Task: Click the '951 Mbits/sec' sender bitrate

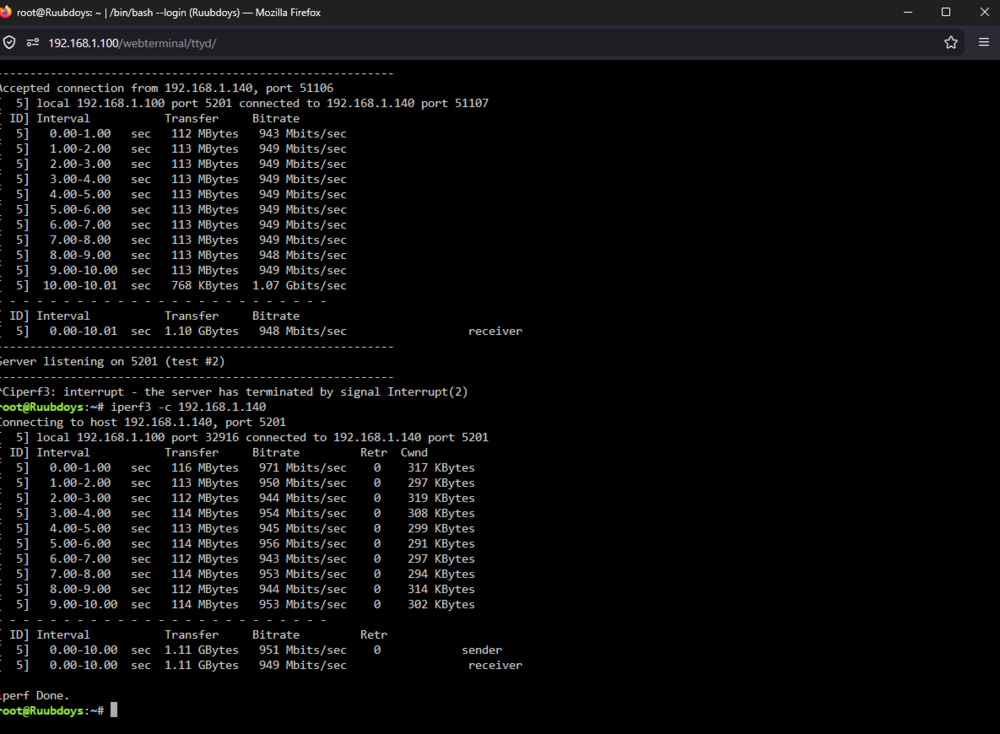Action: click(x=303, y=650)
